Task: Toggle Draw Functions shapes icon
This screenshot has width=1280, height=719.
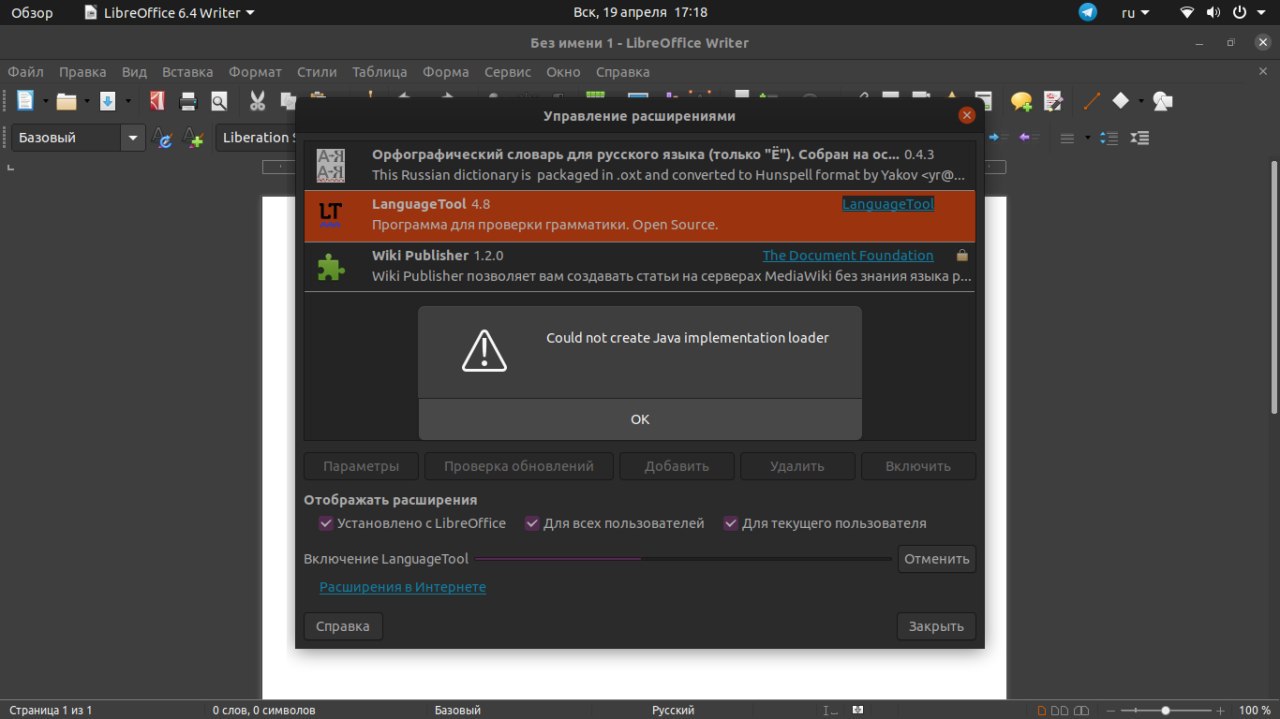Action: (x=1162, y=101)
